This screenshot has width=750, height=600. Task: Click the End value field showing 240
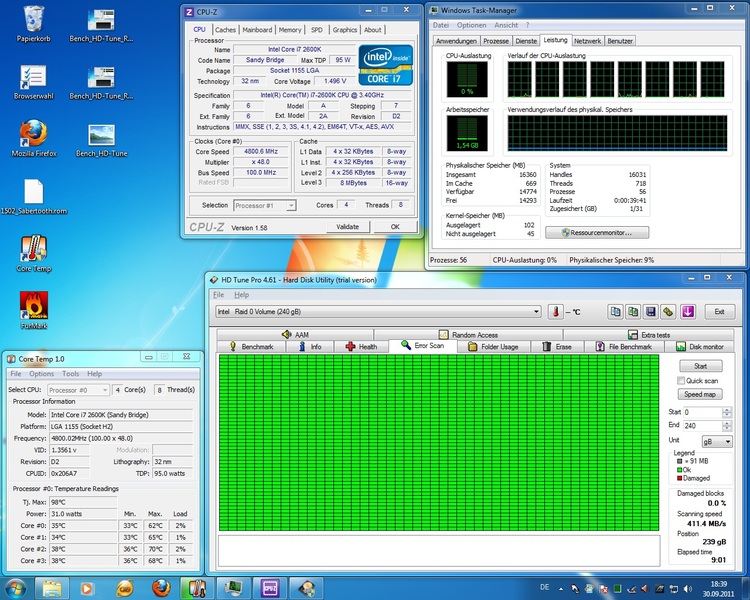tap(703, 426)
